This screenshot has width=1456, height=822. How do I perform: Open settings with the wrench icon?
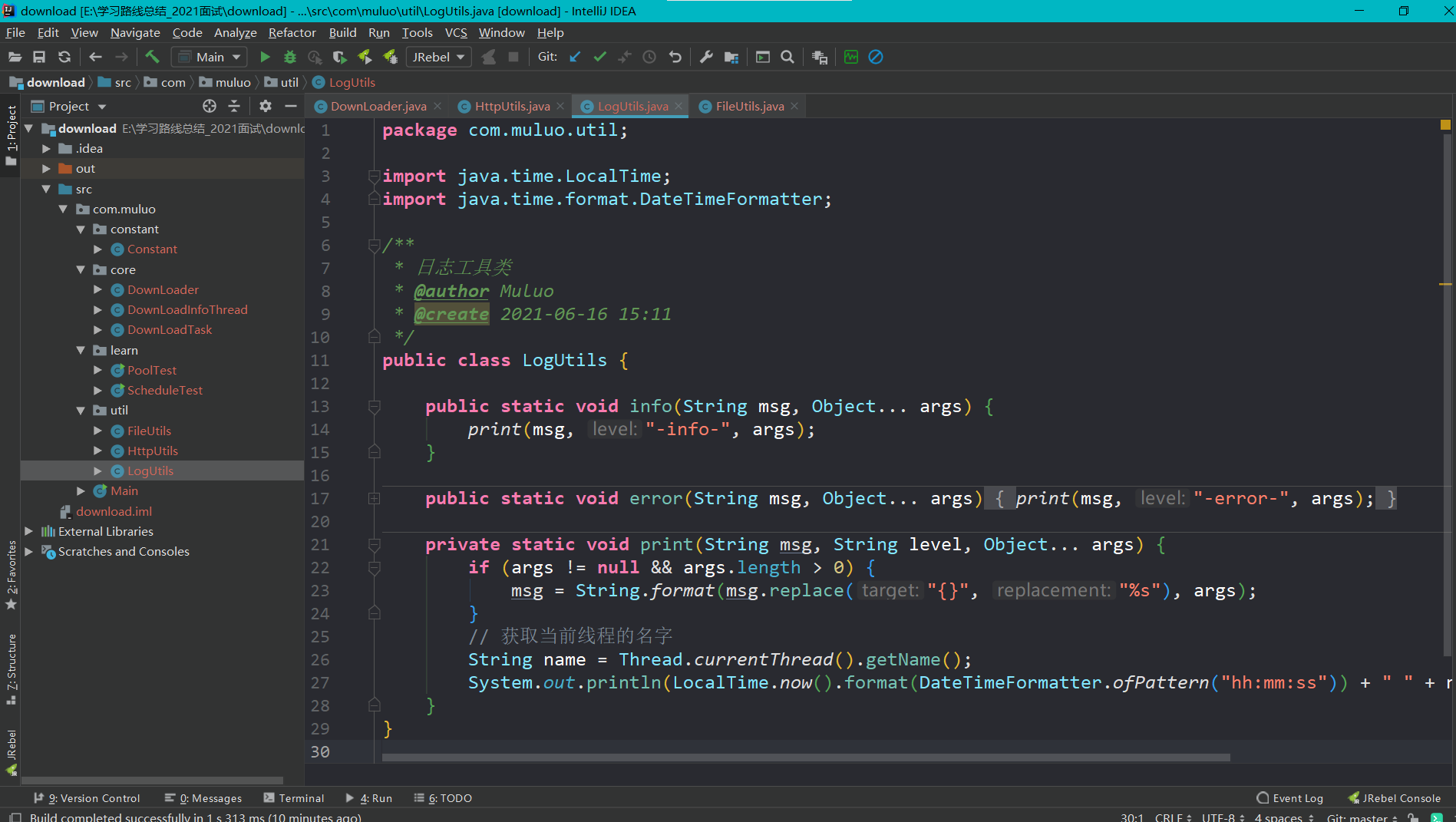coord(706,57)
